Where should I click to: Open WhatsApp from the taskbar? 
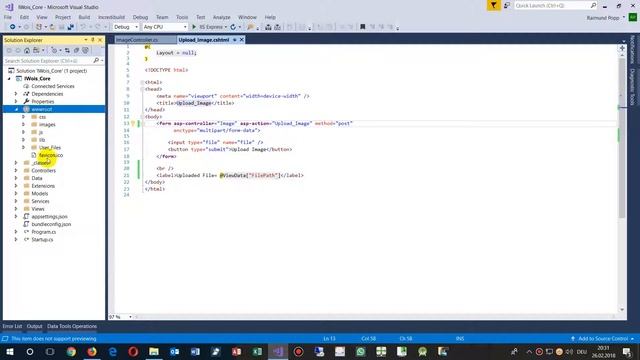pyautogui.click(x=360, y=351)
